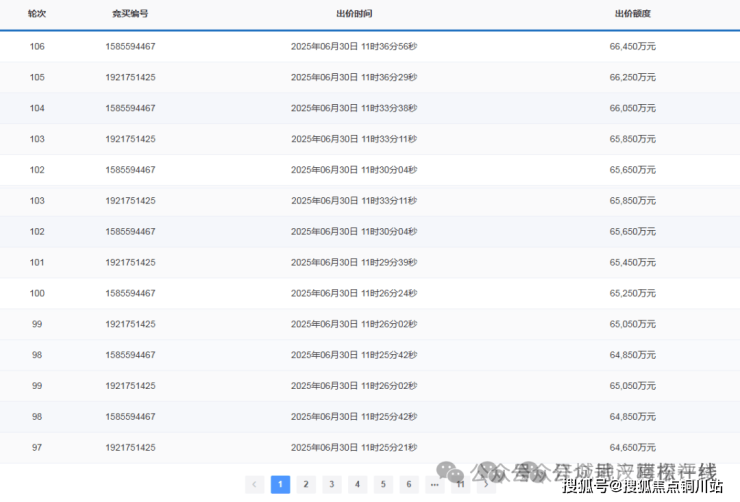The width and height of the screenshot is (740, 502).
Task: Expand more pages via the ellipsis button
Action: click(x=434, y=484)
